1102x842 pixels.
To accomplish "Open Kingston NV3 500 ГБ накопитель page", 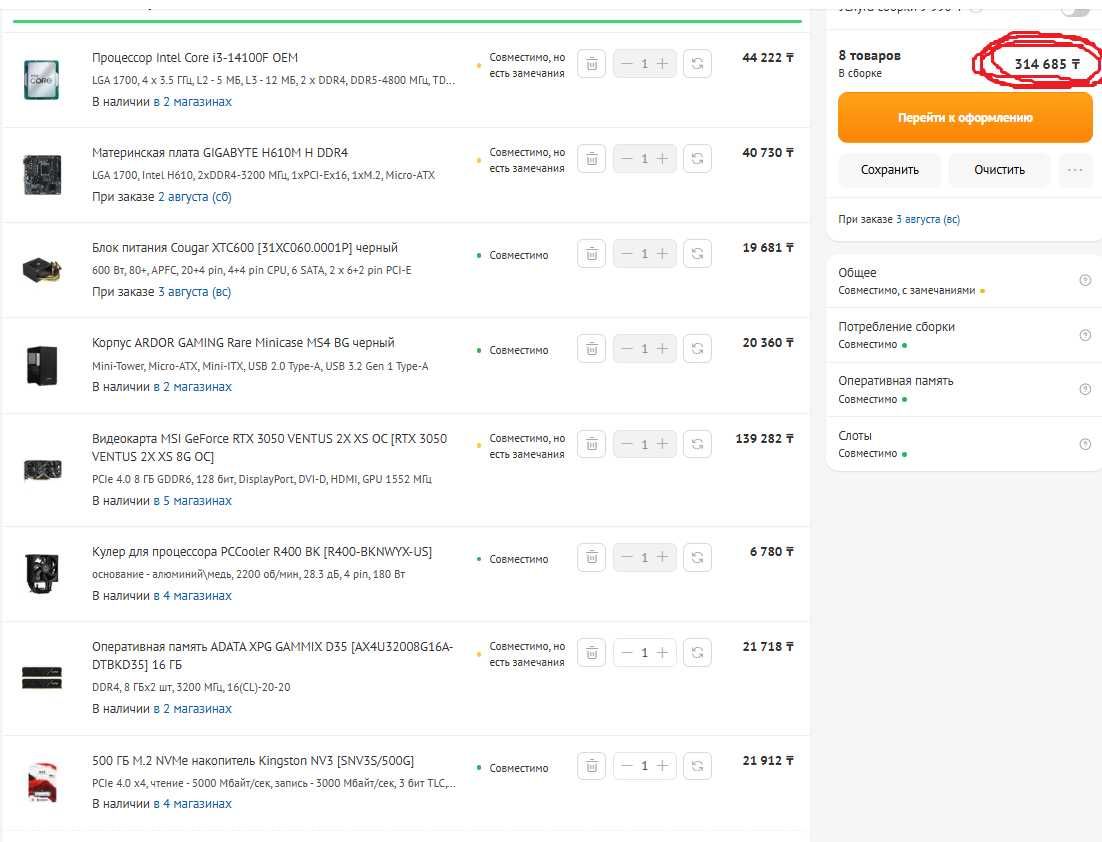I will [x=253, y=760].
